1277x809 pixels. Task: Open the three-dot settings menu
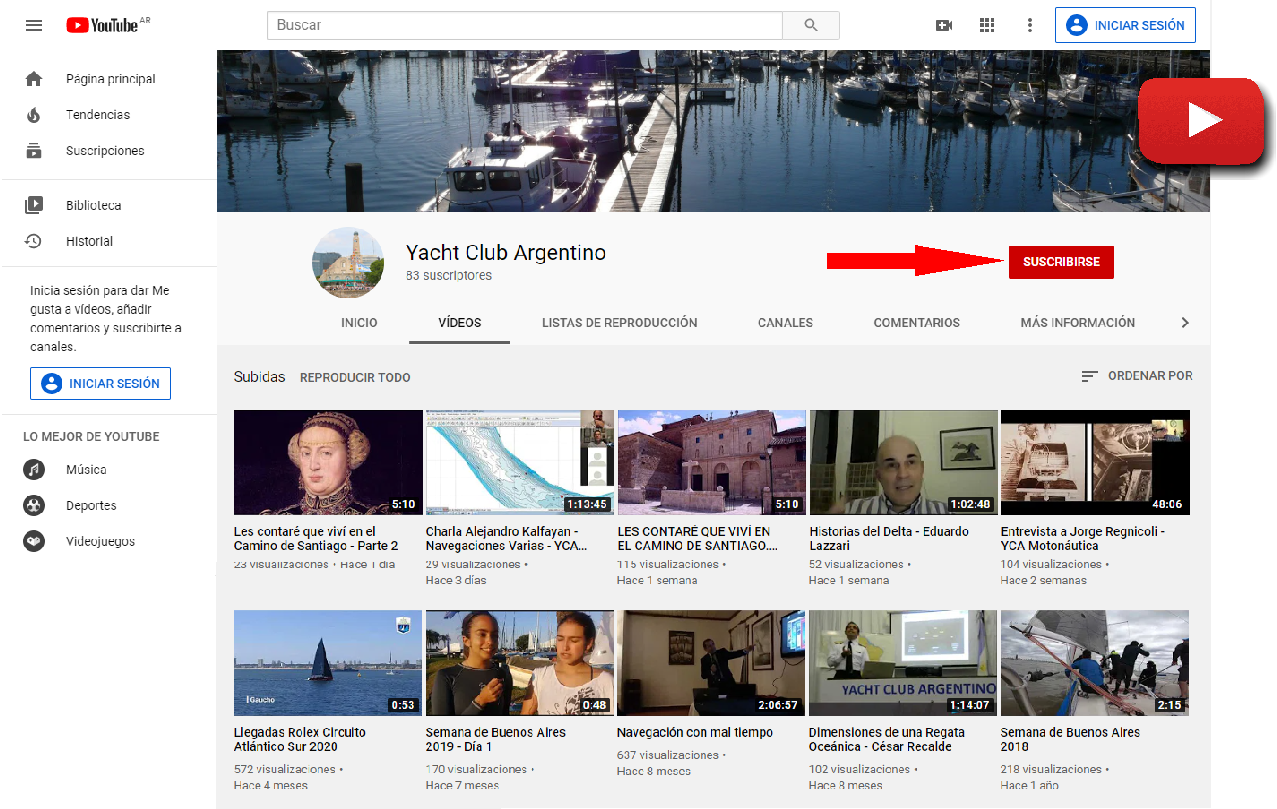(1030, 25)
